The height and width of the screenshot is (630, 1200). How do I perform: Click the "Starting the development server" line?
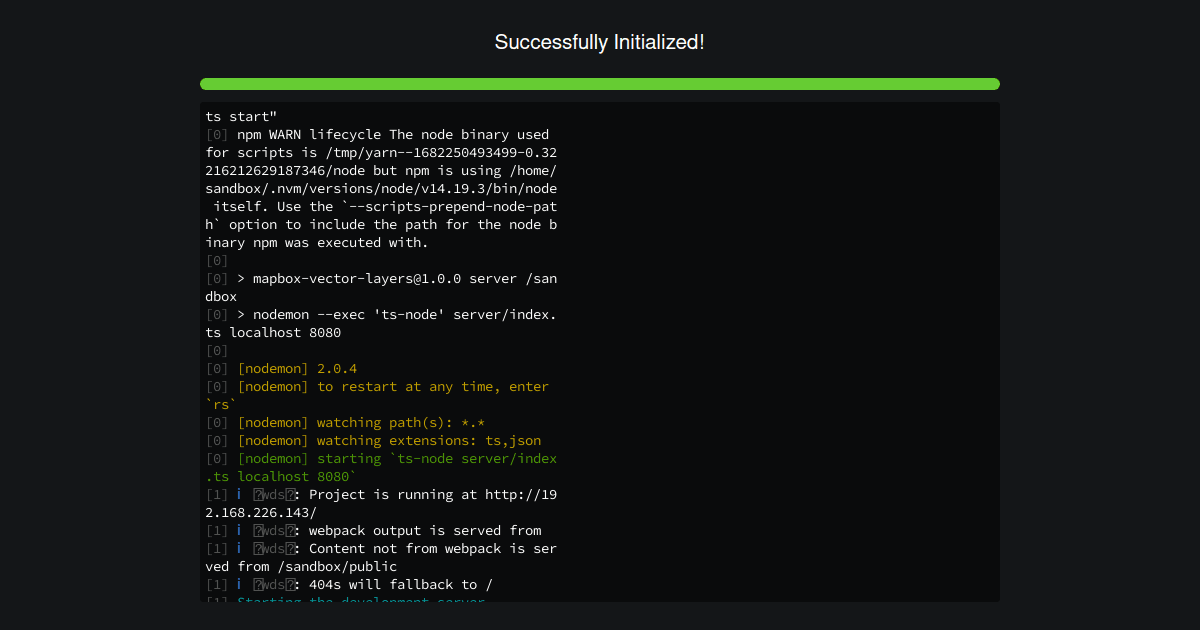coord(360,600)
